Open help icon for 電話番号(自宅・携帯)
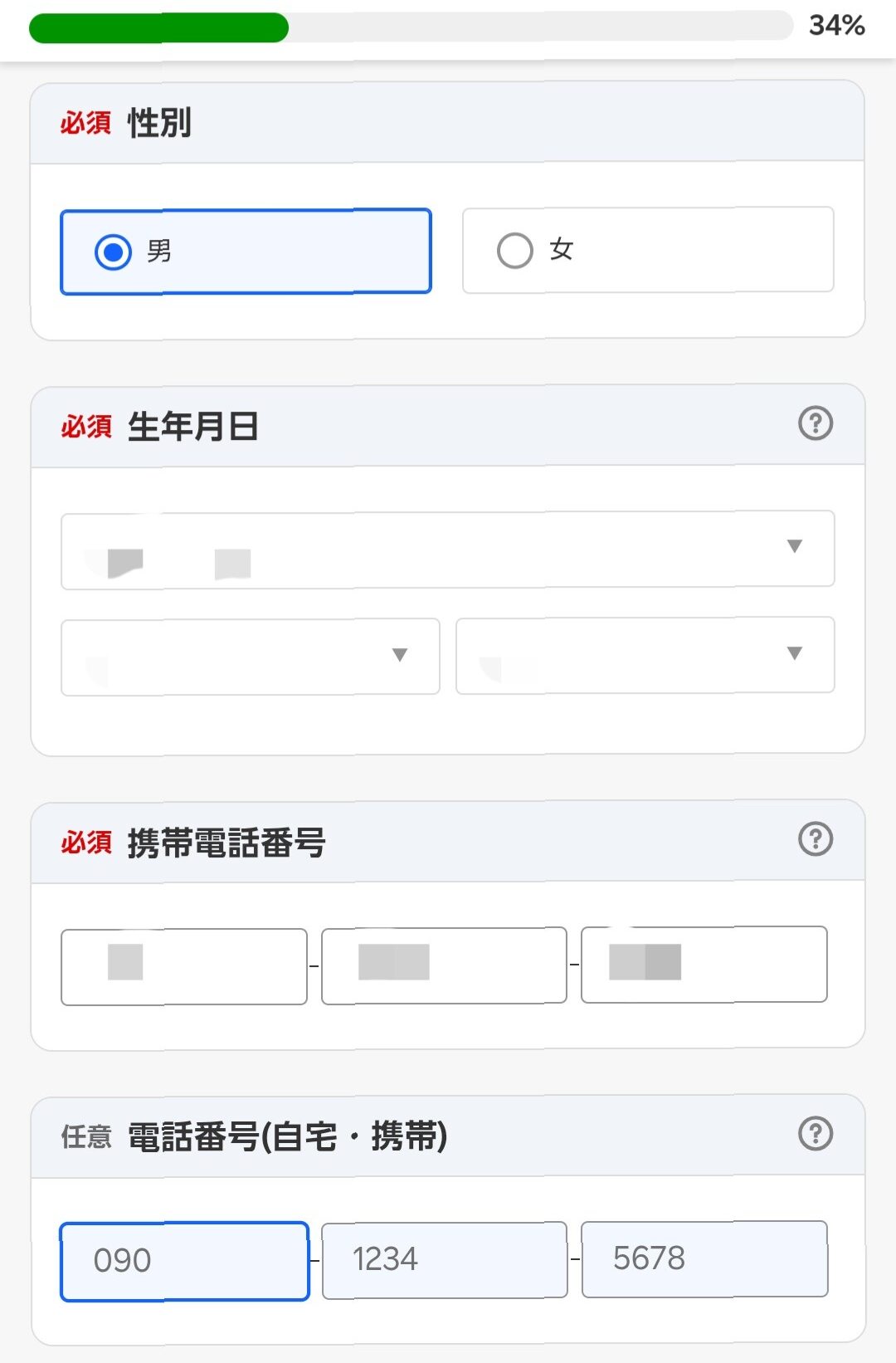The image size is (896, 1363). point(816,1133)
